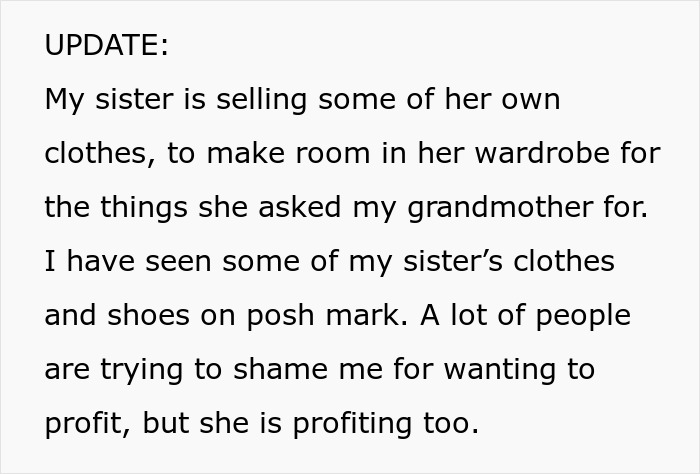Click the word "wanting"
This screenshot has width=700, height=474.
[x=501, y=370]
